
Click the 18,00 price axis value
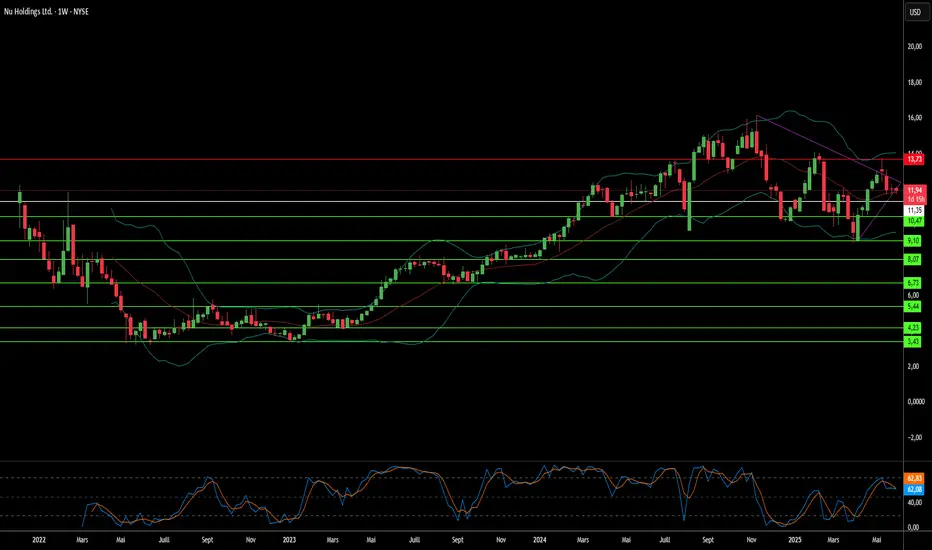(x=915, y=82)
